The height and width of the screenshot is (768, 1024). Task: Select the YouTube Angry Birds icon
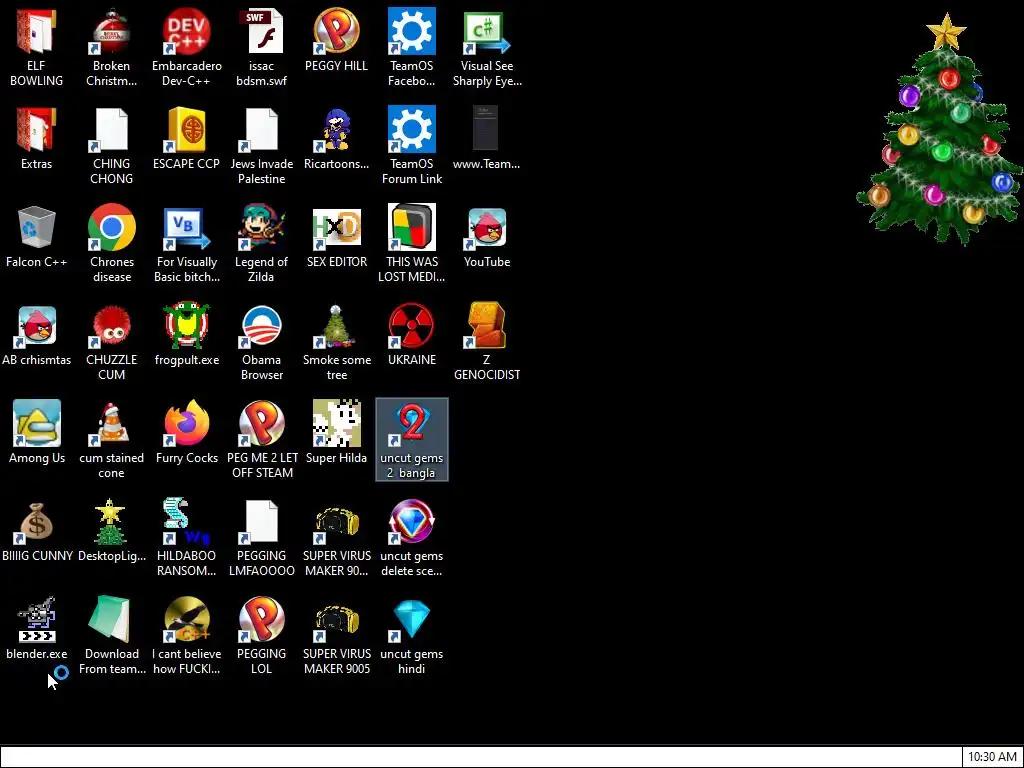coord(487,228)
